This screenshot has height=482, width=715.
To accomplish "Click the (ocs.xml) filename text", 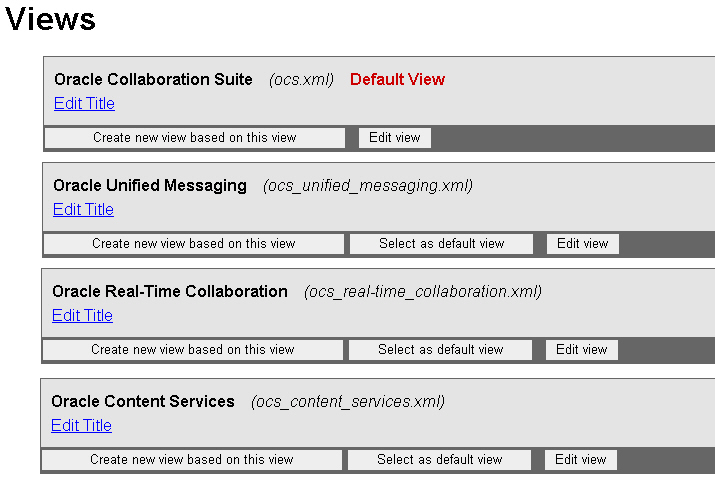I will (x=301, y=80).
